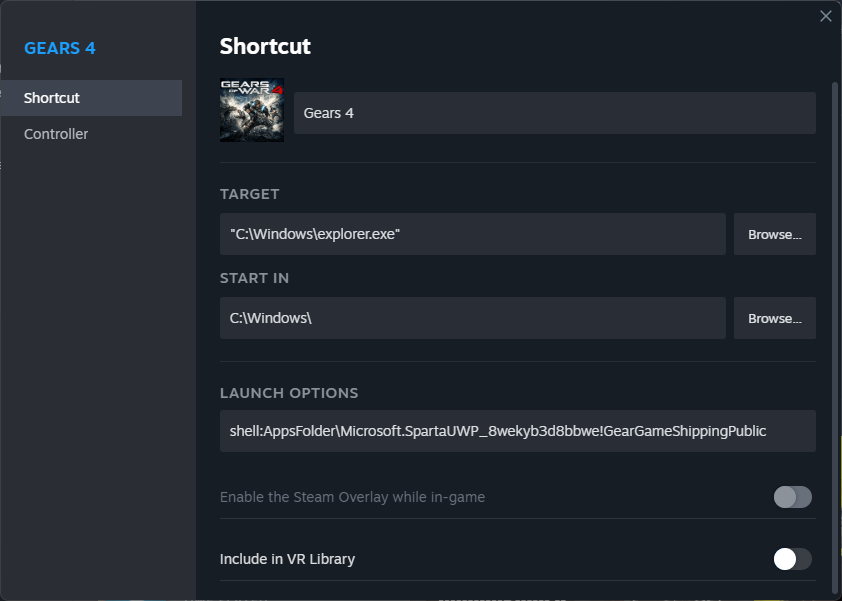Click the explorer.exe path text in Target
Viewport: 842px width, 601px height.
tap(292, 233)
